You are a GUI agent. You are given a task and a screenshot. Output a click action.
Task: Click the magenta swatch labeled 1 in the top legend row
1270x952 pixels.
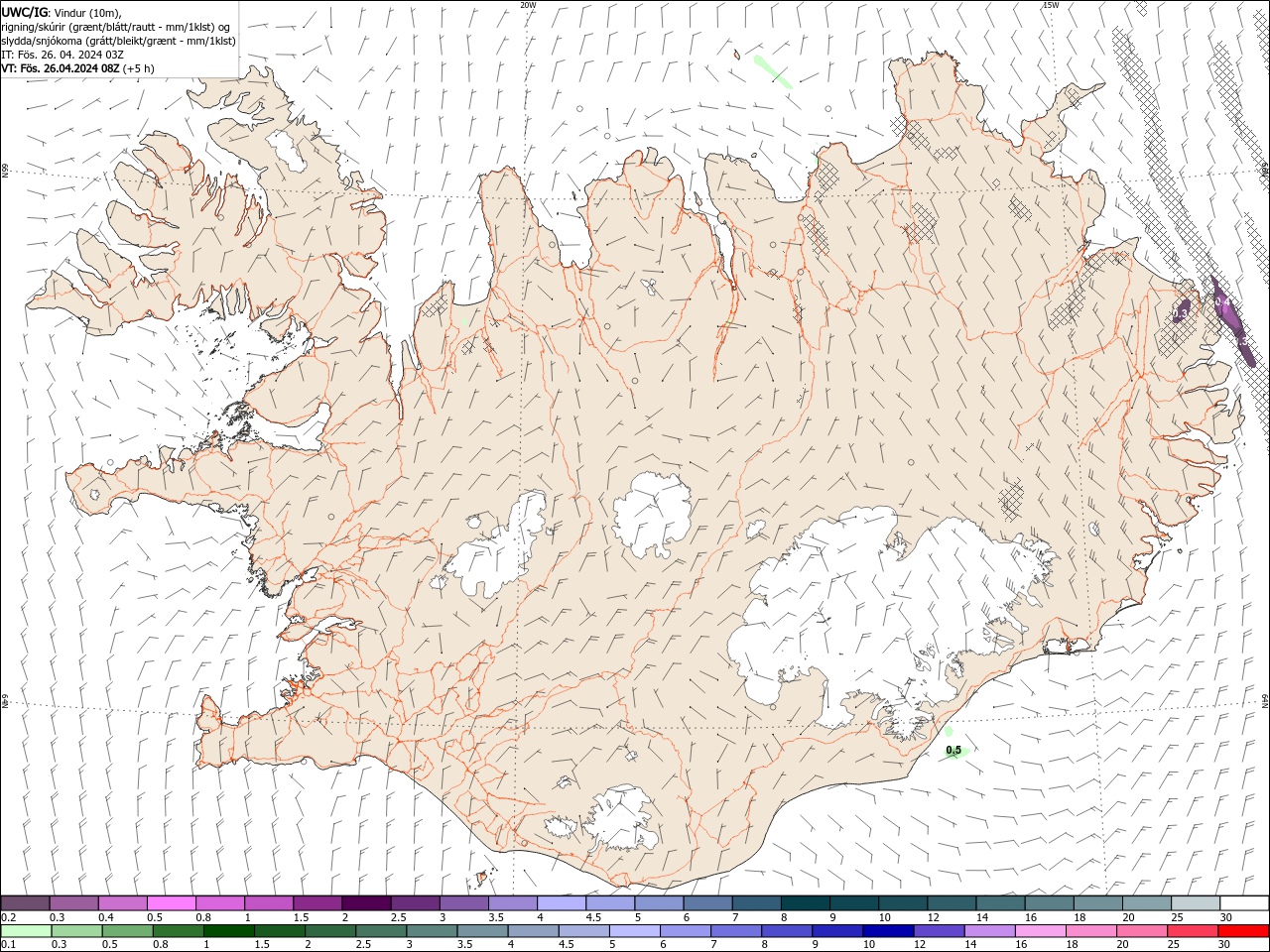pos(268,903)
